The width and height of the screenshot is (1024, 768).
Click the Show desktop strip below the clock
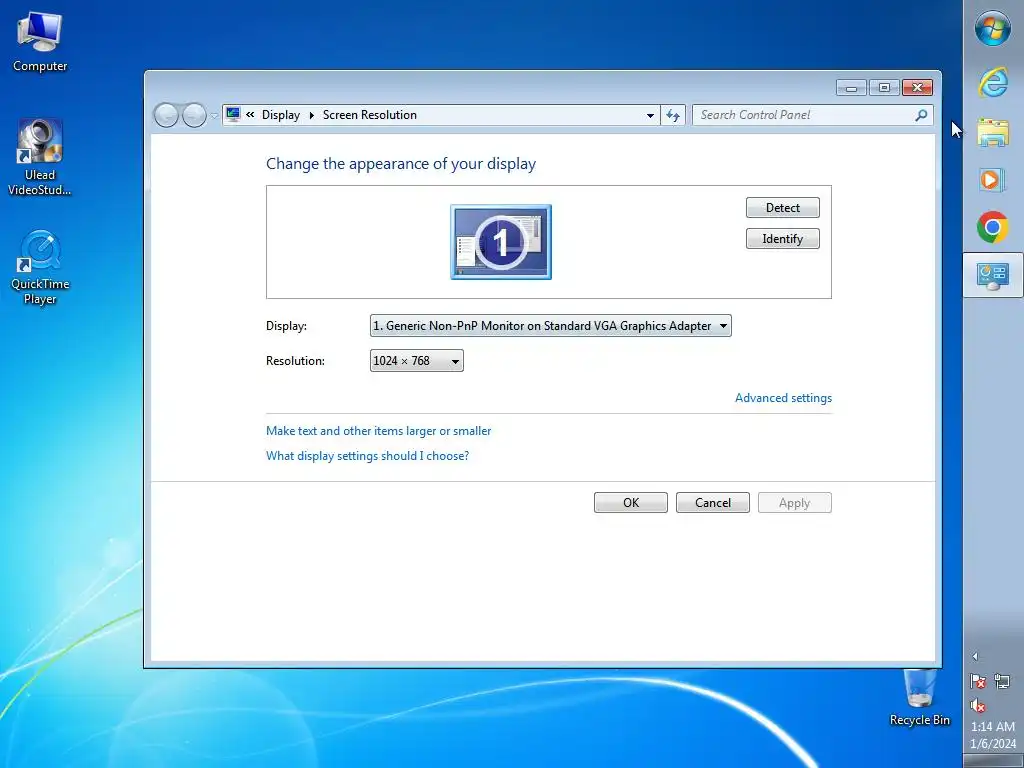993,761
